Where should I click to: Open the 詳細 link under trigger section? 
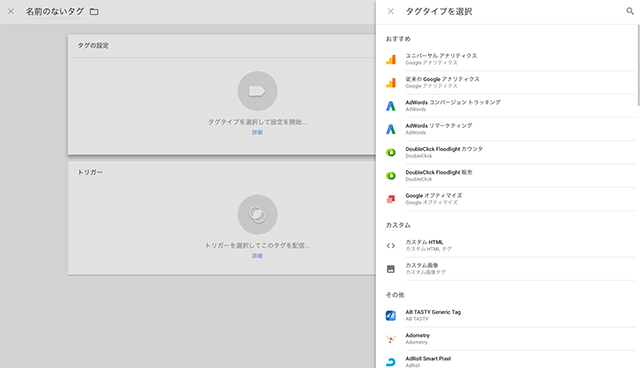[257, 256]
